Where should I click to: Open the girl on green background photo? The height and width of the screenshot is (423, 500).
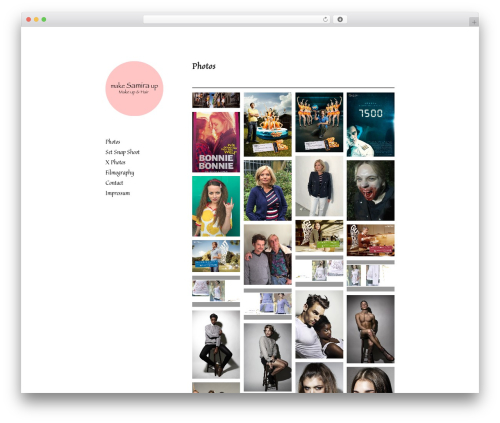click(216, 206)
